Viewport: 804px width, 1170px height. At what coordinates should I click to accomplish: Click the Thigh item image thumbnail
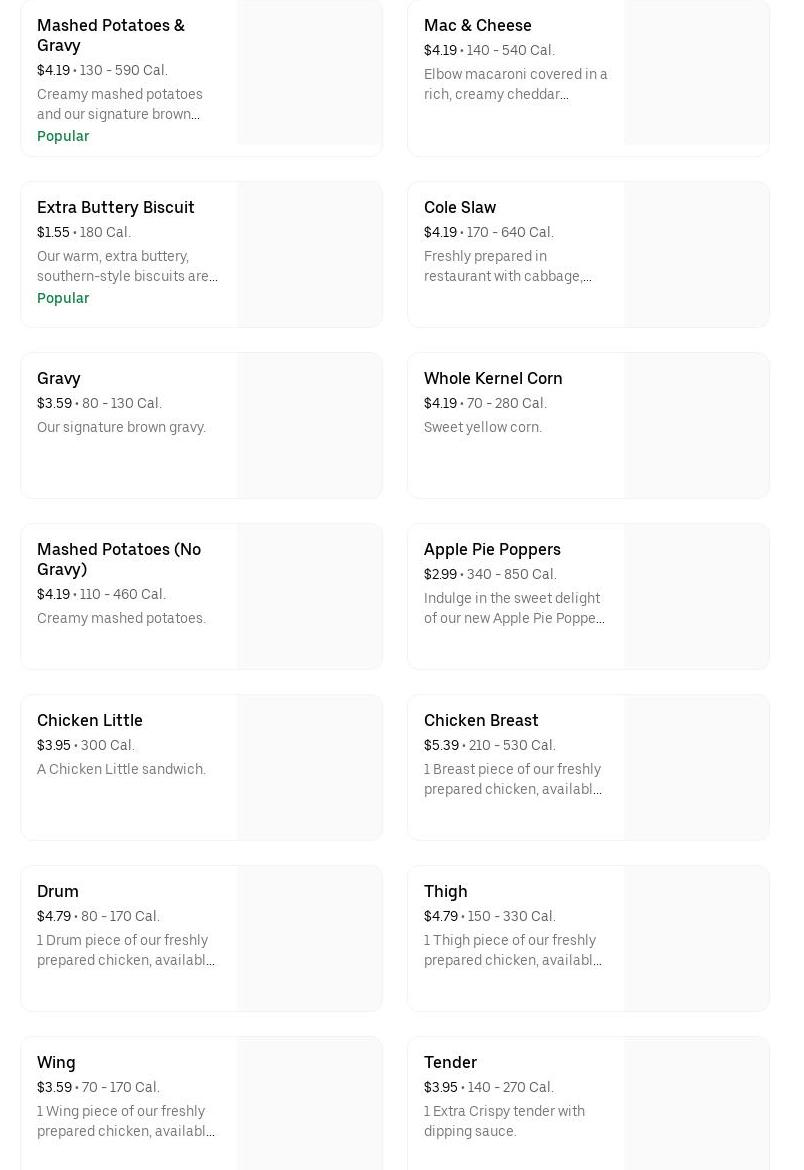(x=696, y=938)
